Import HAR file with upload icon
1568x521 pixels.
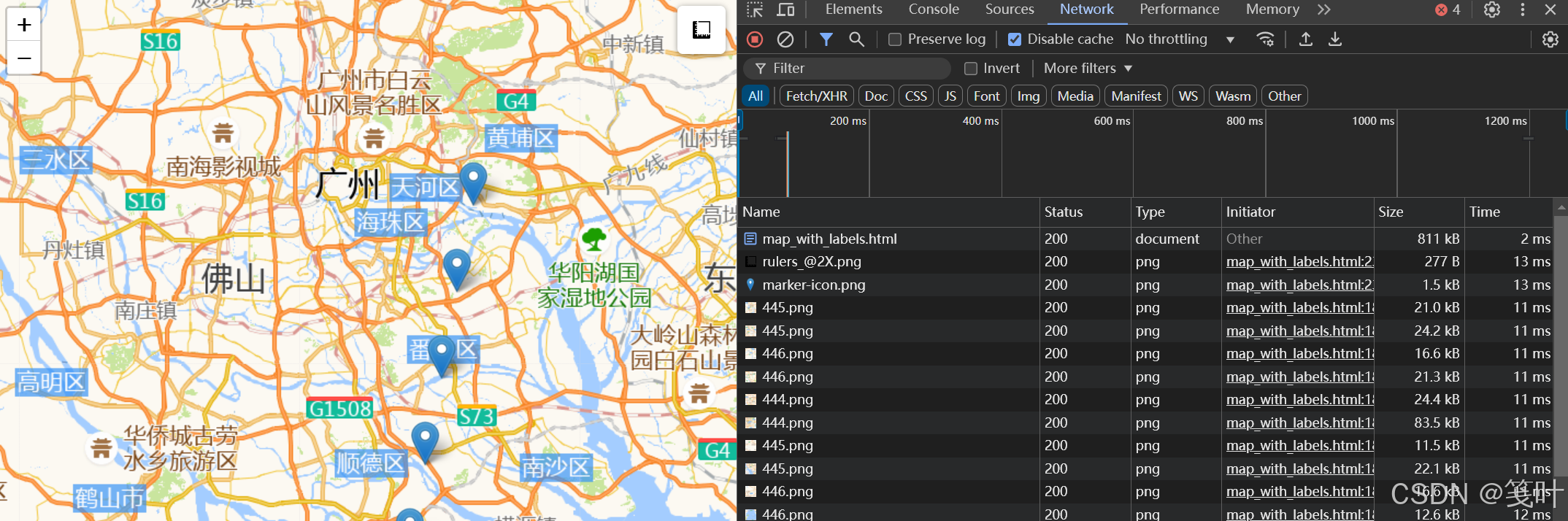coord(1306,39)
